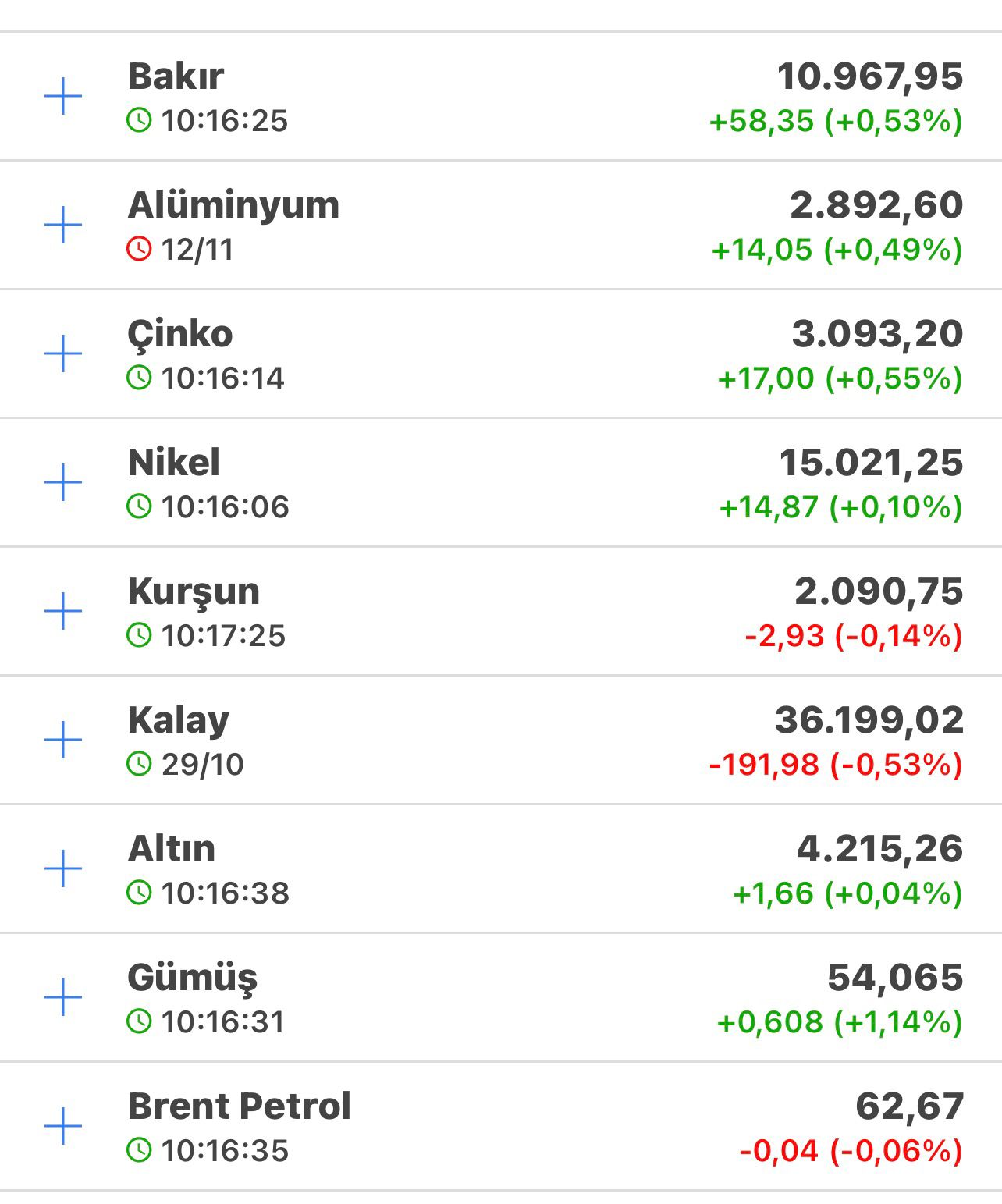Open the Bakır commodity name

coord(176,76)
